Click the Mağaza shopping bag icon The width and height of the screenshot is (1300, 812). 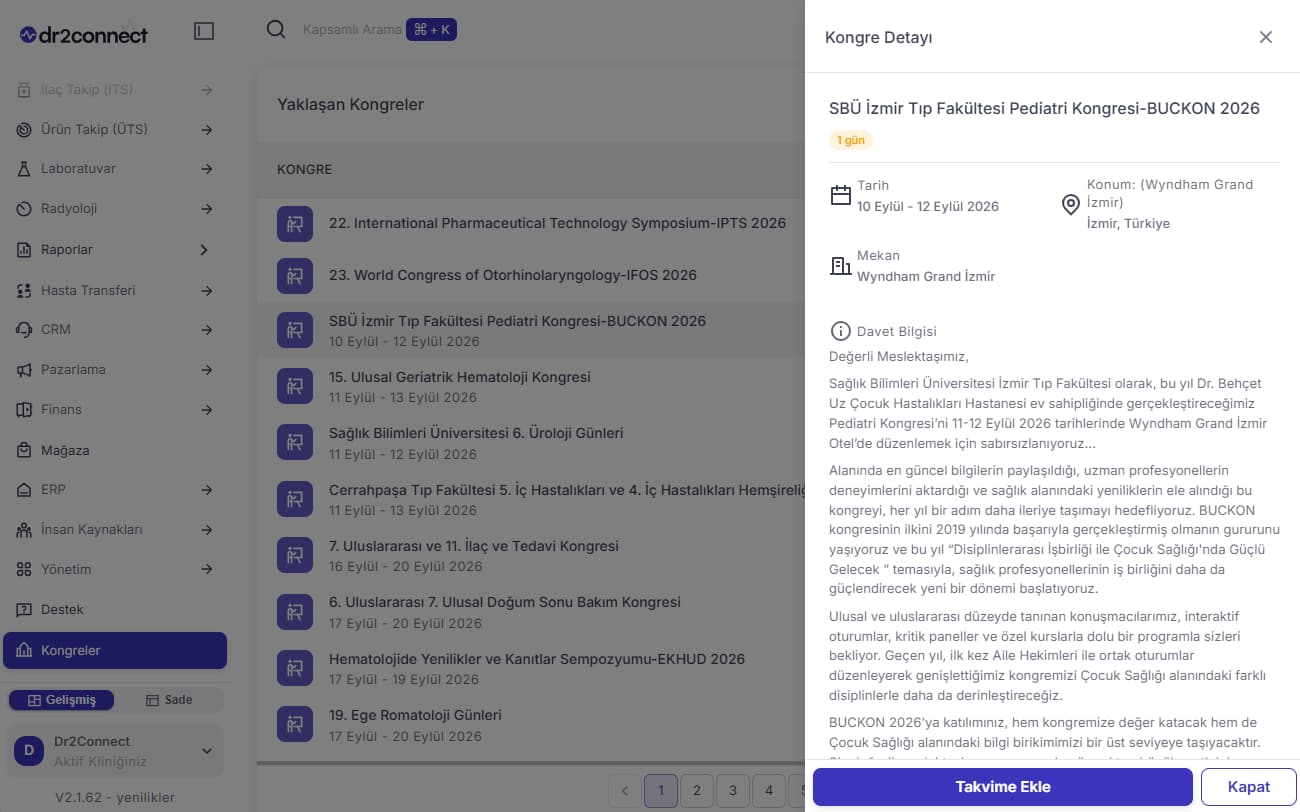pos(24,450)
